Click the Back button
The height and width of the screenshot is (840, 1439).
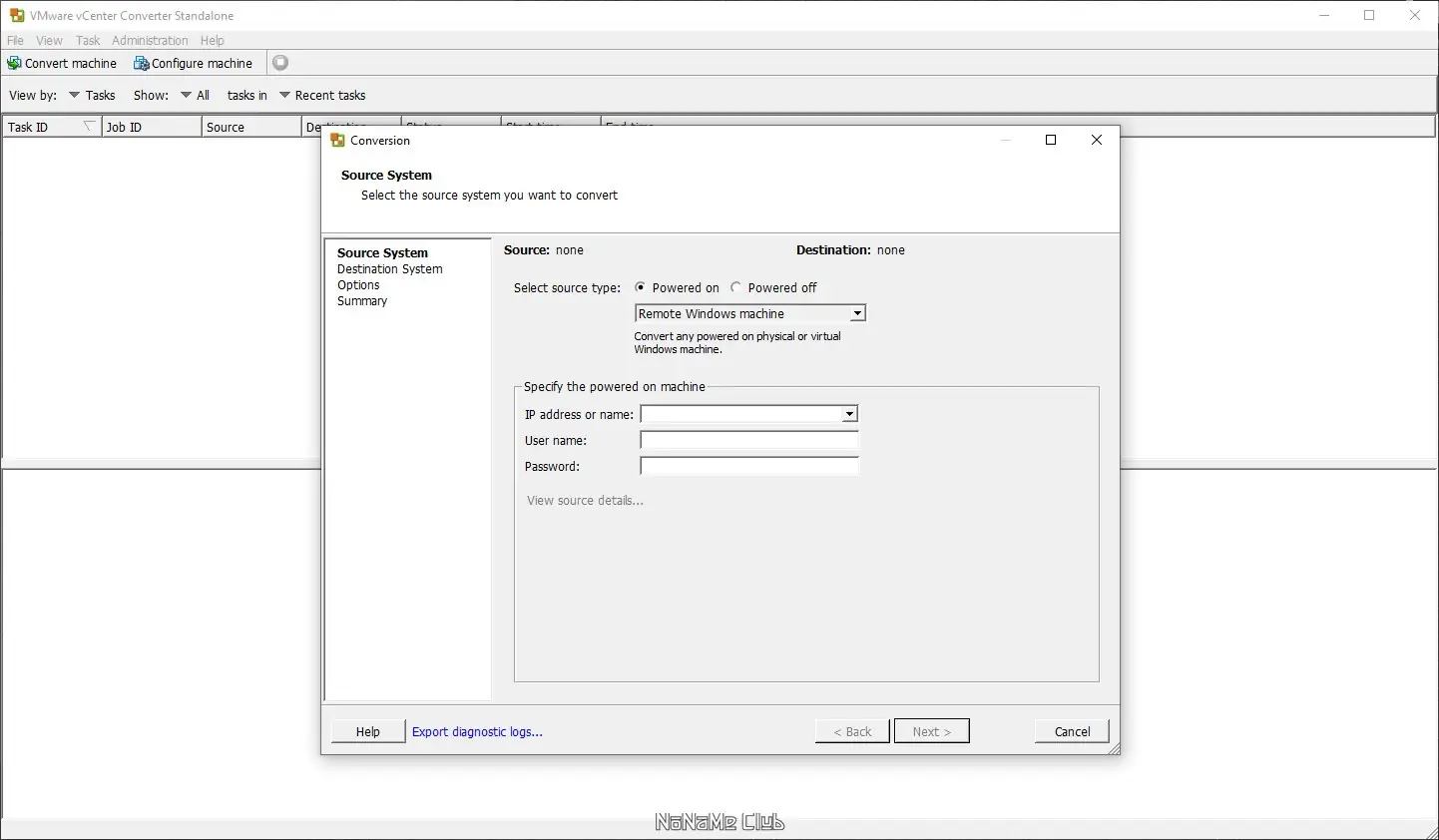852,731
